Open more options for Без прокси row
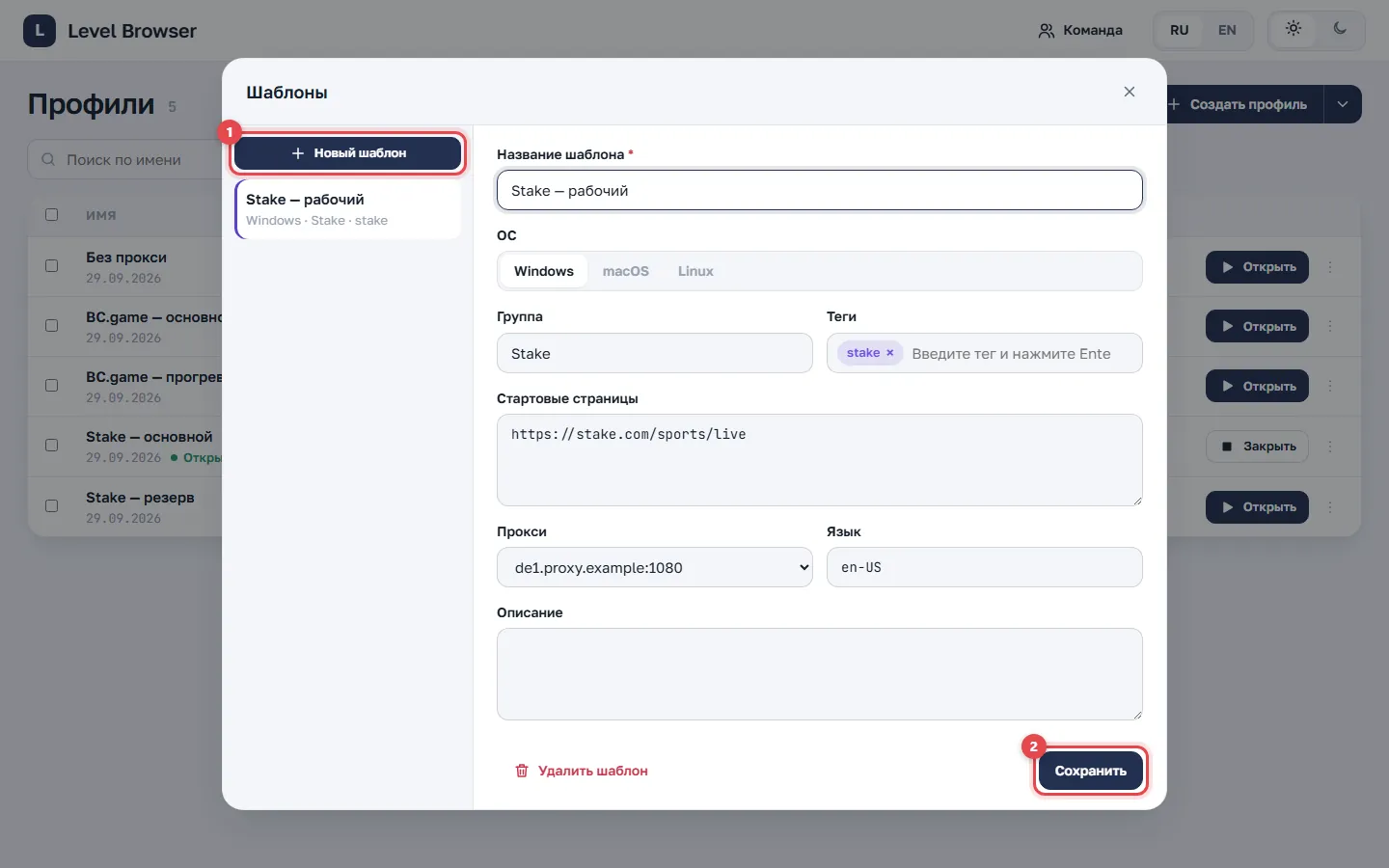 coord(1330,267)
